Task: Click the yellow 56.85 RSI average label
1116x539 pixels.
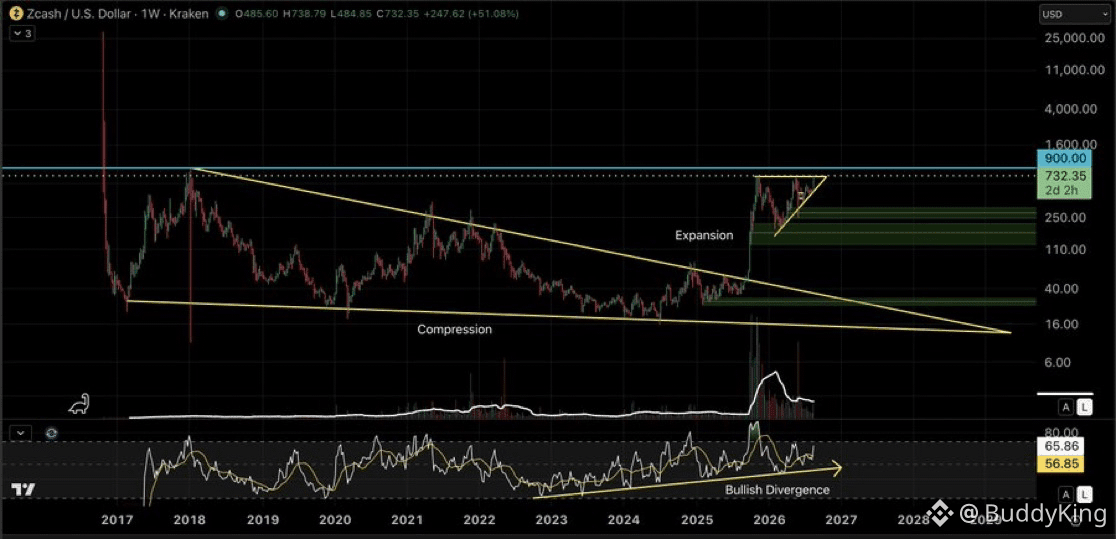Action: tap(1060, 464)
